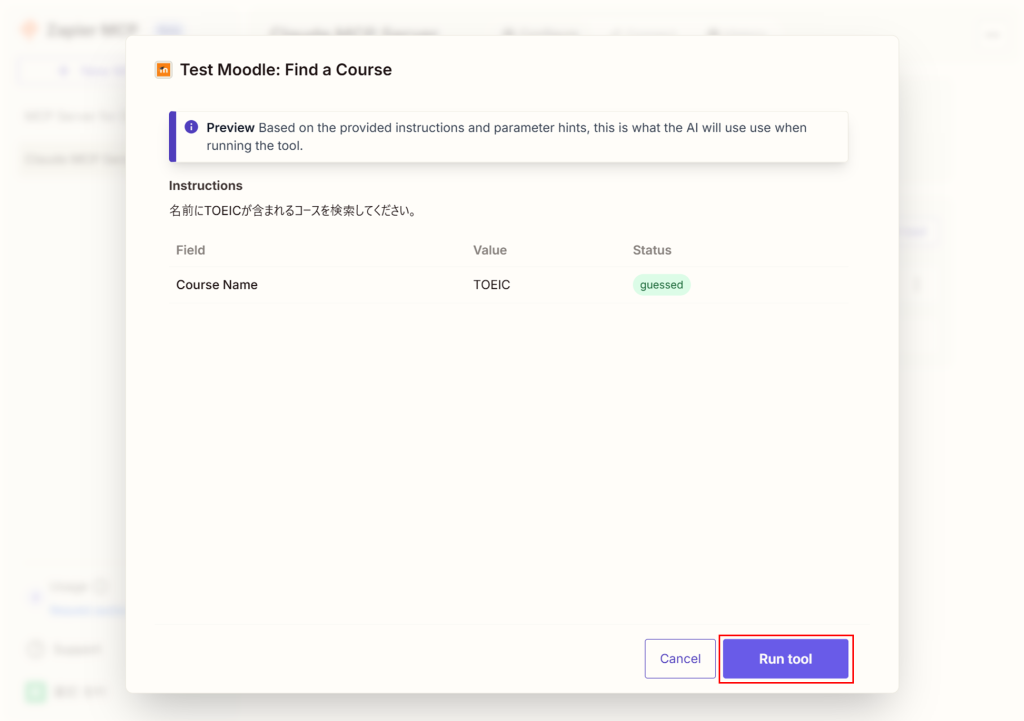
Task: Click the Value column header
Action: [x=490, y=250]
